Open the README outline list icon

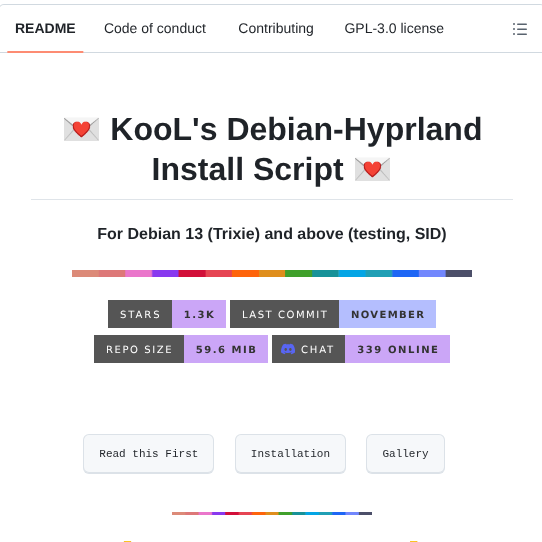tap(520, 29)
